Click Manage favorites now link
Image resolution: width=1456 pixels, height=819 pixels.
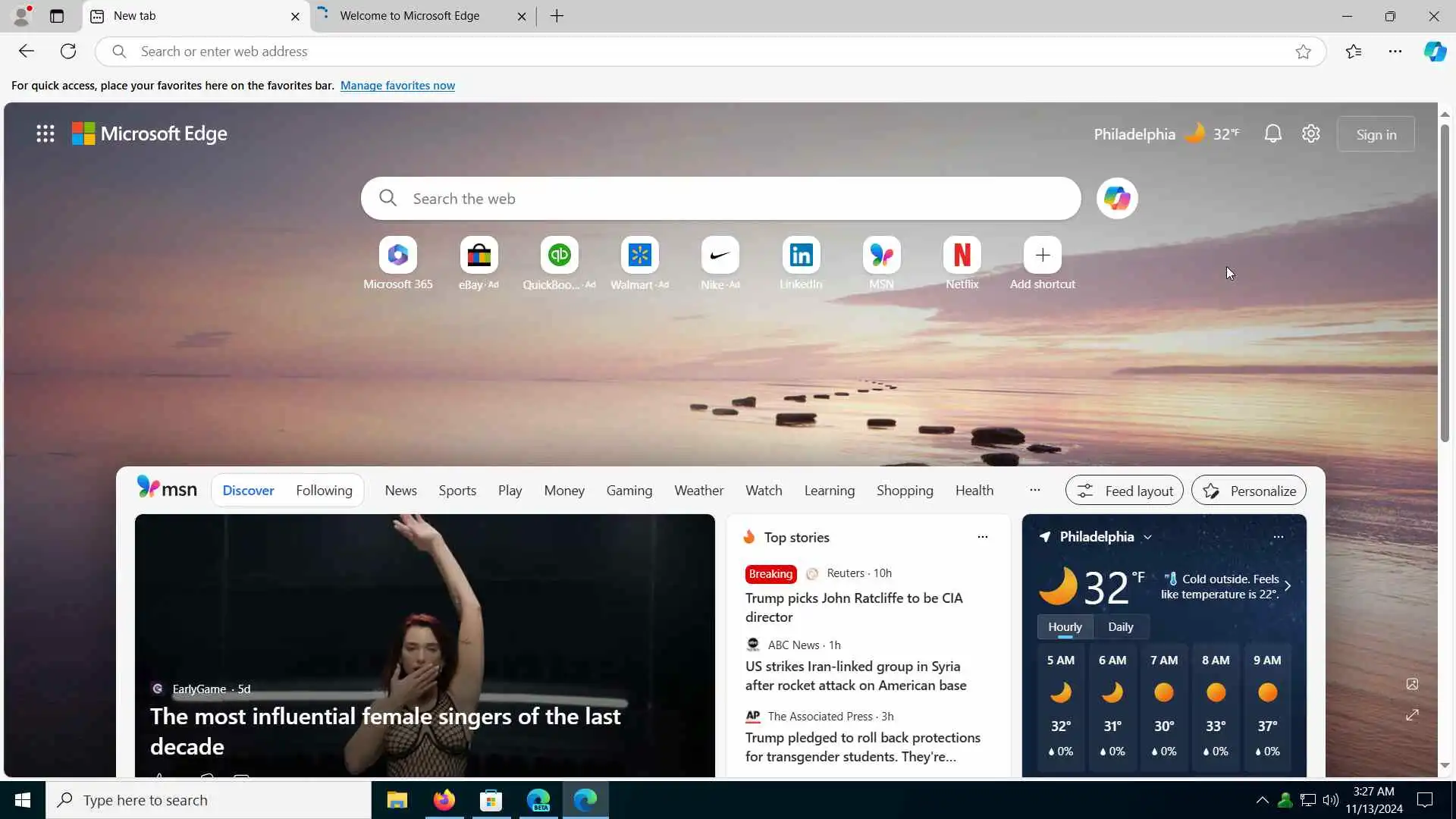click(x=397, y=86)
